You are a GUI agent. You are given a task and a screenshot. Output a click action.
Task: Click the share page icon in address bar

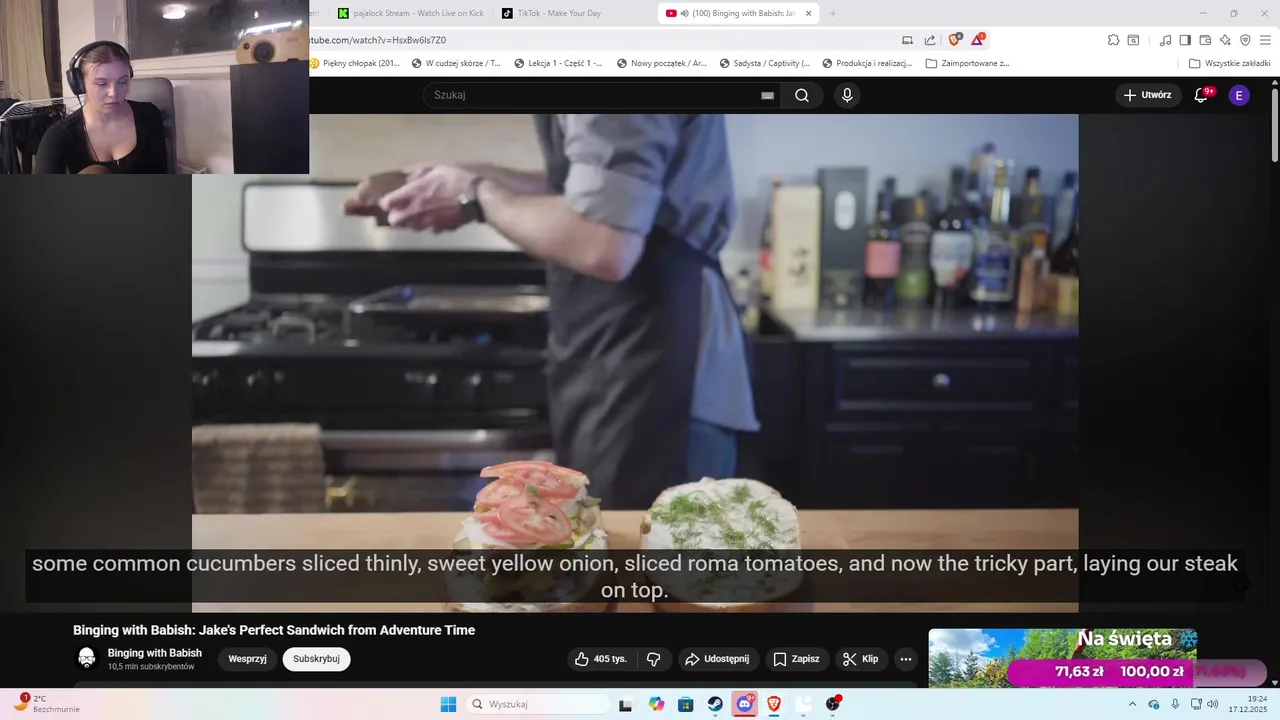(930, 40)
